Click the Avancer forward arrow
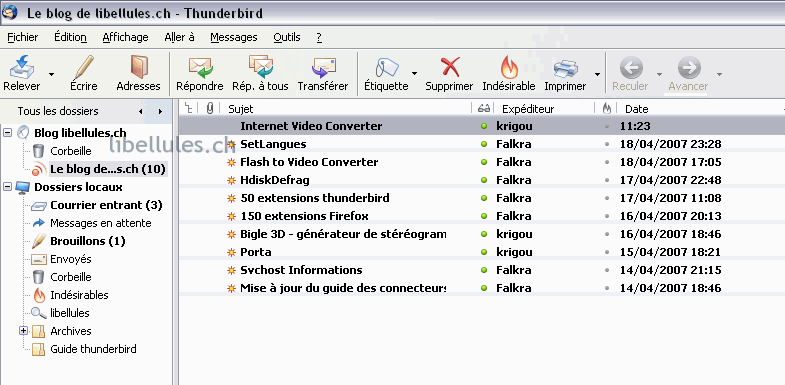 (x=689, y=68)
